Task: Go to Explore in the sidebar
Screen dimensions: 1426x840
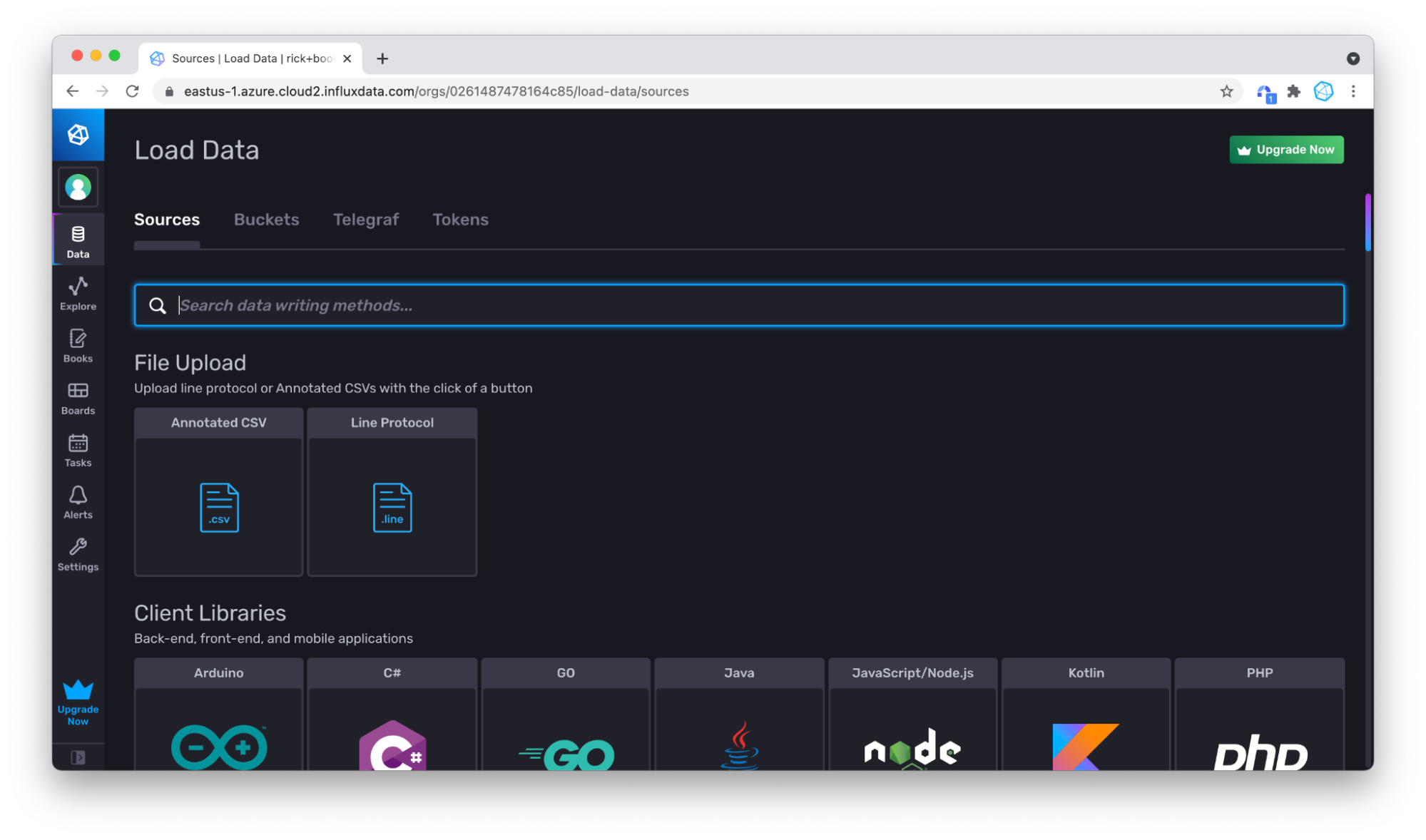Action: pyautogui.click(x=78, y=293)
